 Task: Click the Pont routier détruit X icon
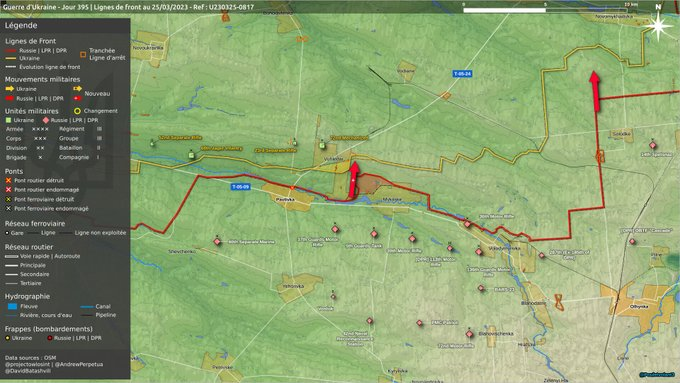coord(8,180)
